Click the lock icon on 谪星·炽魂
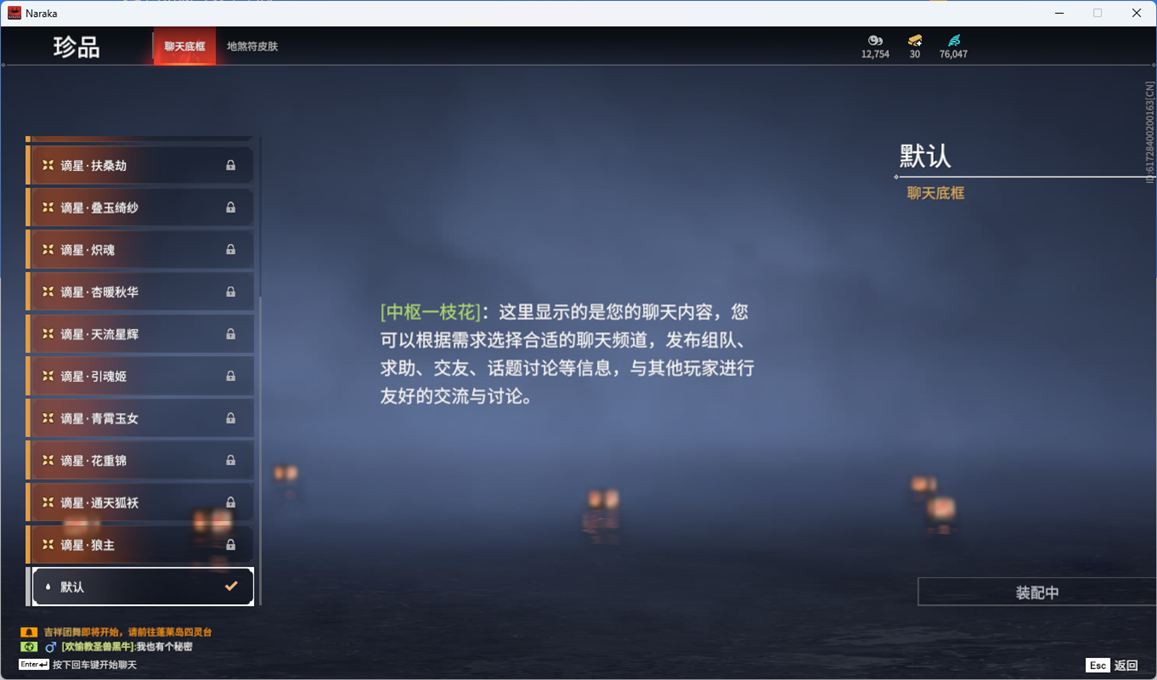The image size is (1157, 680). pos(231,249)
